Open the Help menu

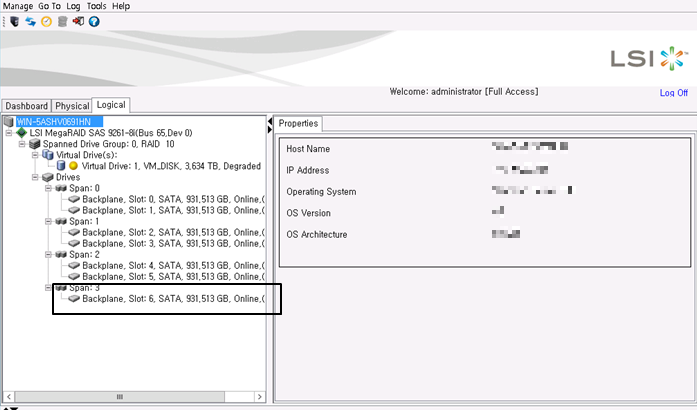(121, 6)
